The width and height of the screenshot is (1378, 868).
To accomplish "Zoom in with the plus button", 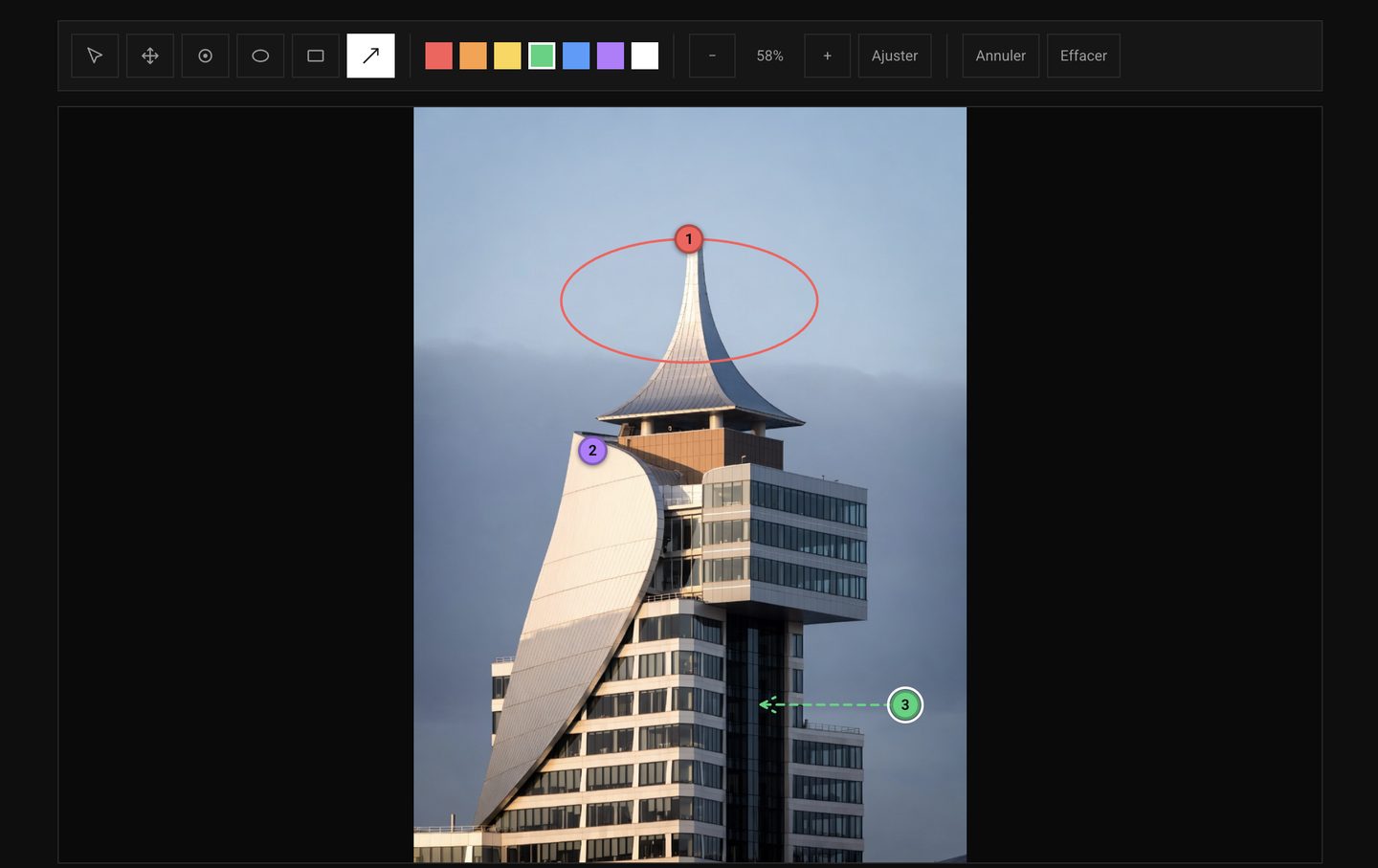I will (x=828, y=56).
